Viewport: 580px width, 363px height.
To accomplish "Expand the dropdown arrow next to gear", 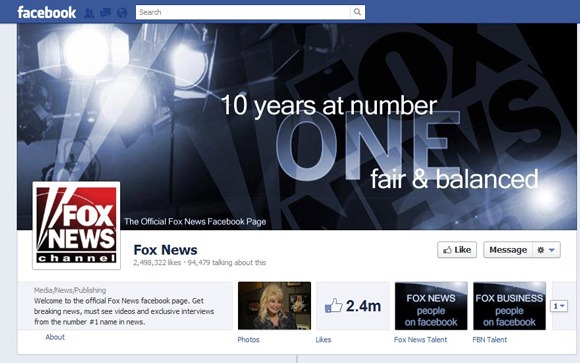I will coord(552,250).
